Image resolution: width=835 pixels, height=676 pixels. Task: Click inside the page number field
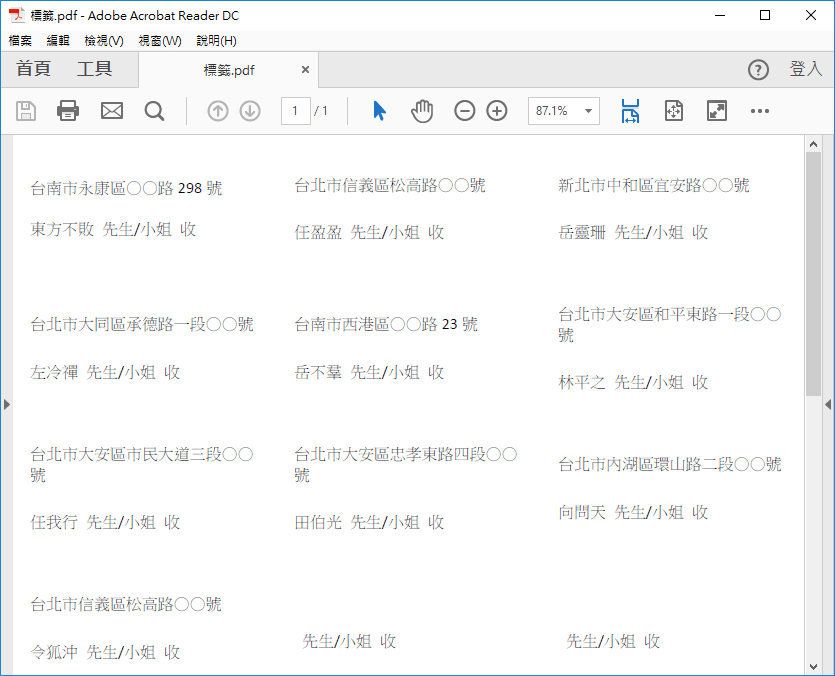click(x=296, y=111)
